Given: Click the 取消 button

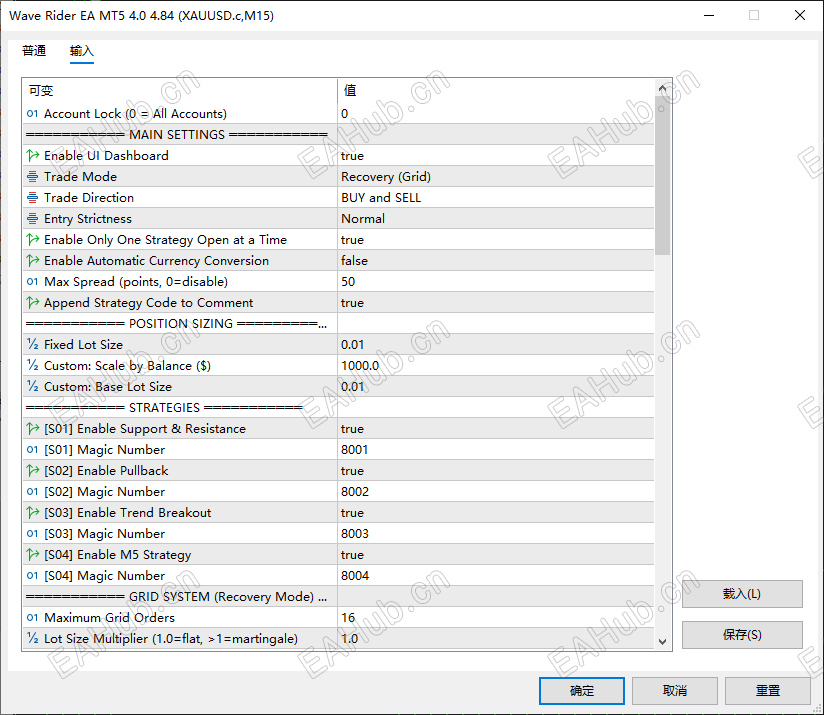Looking at the screenshot, I should pos(675,690).
